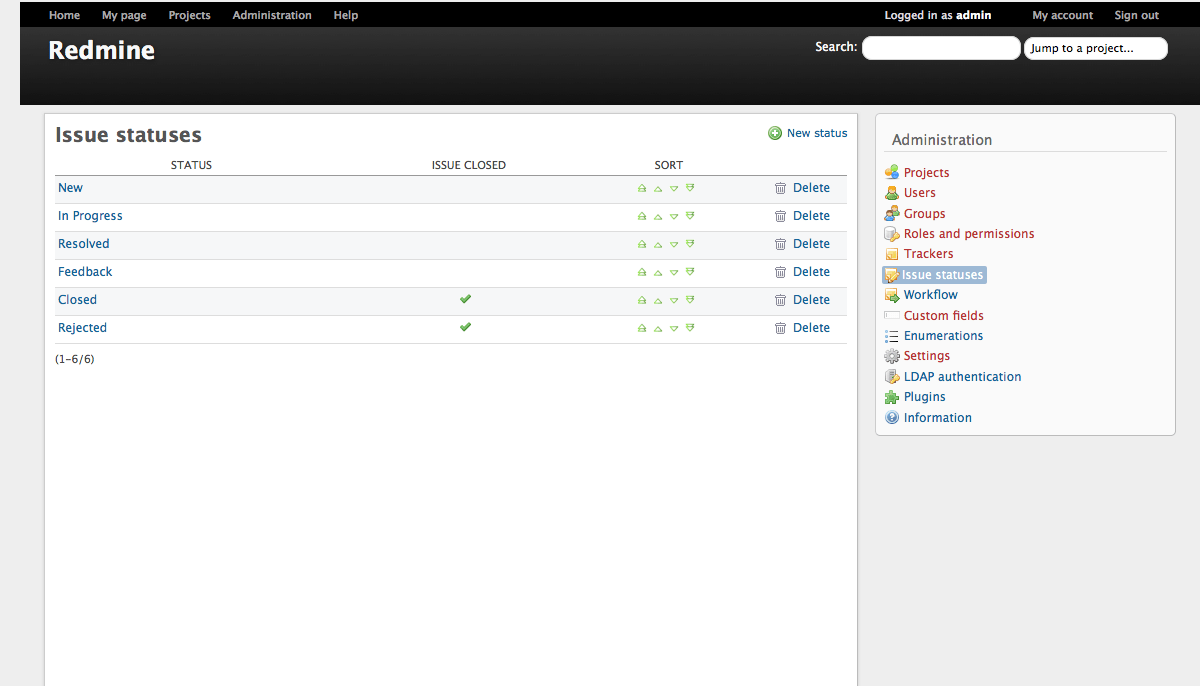Delete the Rejected status
The image size is (1200, 686).
tap(802, 328)
